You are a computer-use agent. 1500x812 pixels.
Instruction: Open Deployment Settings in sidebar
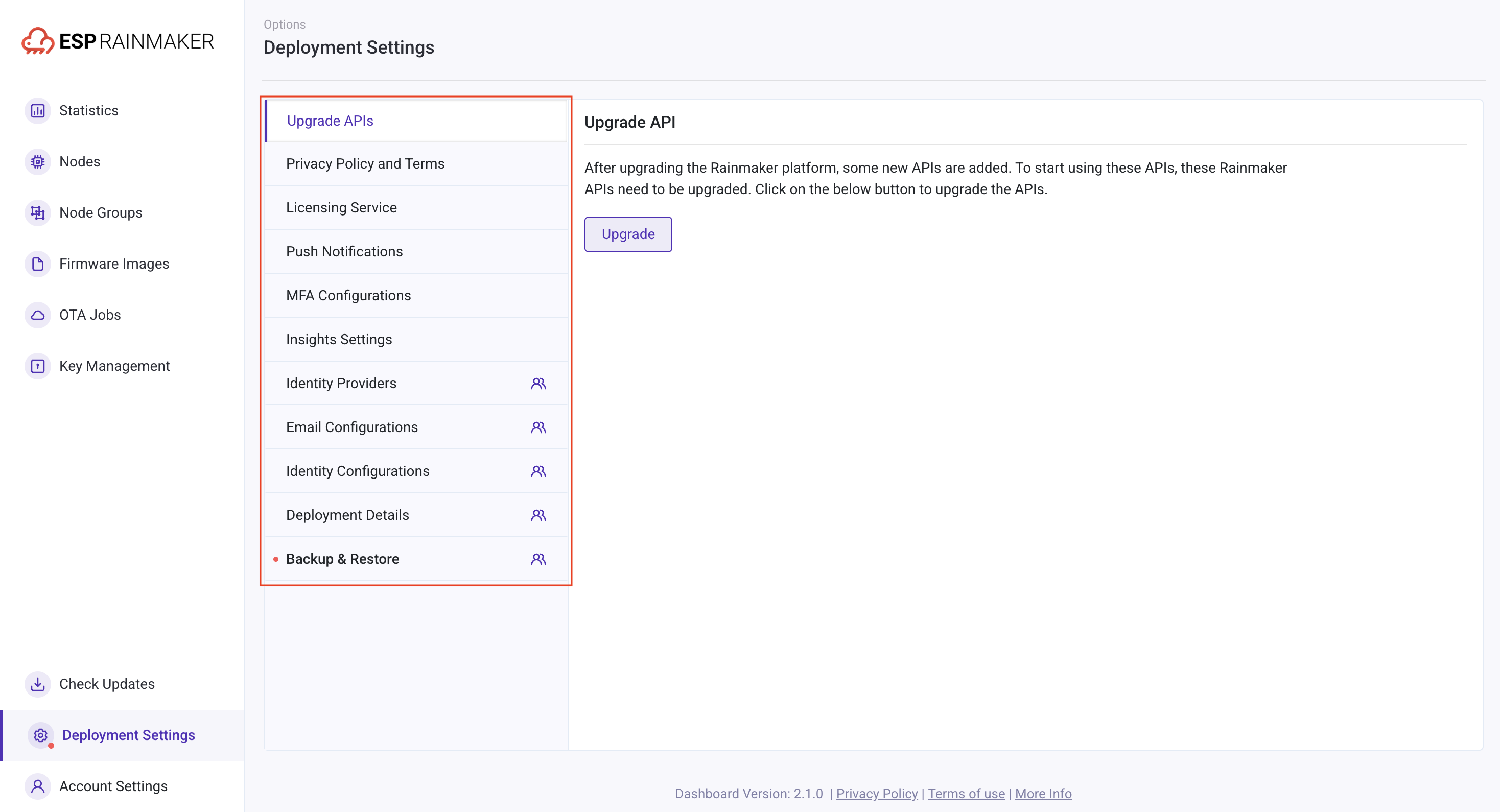[128, 735]
